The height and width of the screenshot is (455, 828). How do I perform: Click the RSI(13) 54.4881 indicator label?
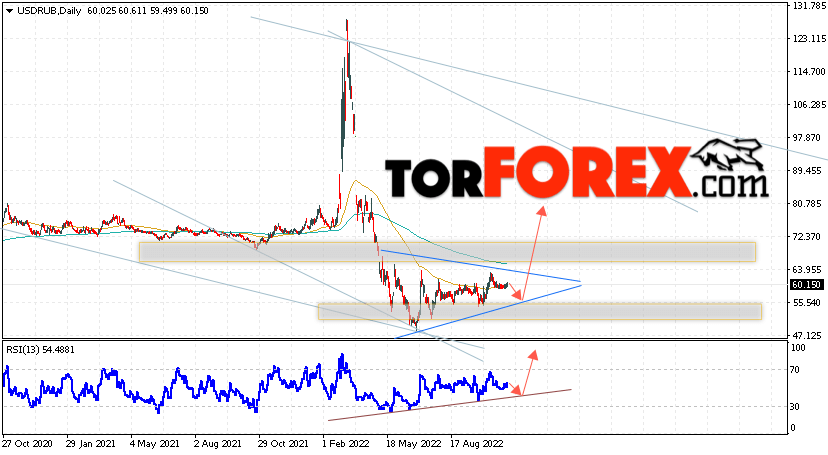(x=41, y=349)
